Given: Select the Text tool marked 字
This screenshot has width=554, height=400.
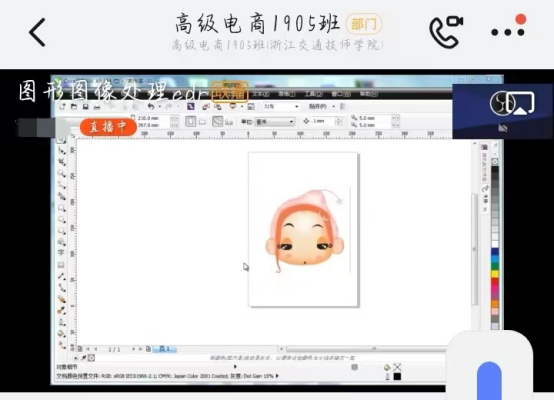Looking at the screenshot, I should tap(61, 253).
